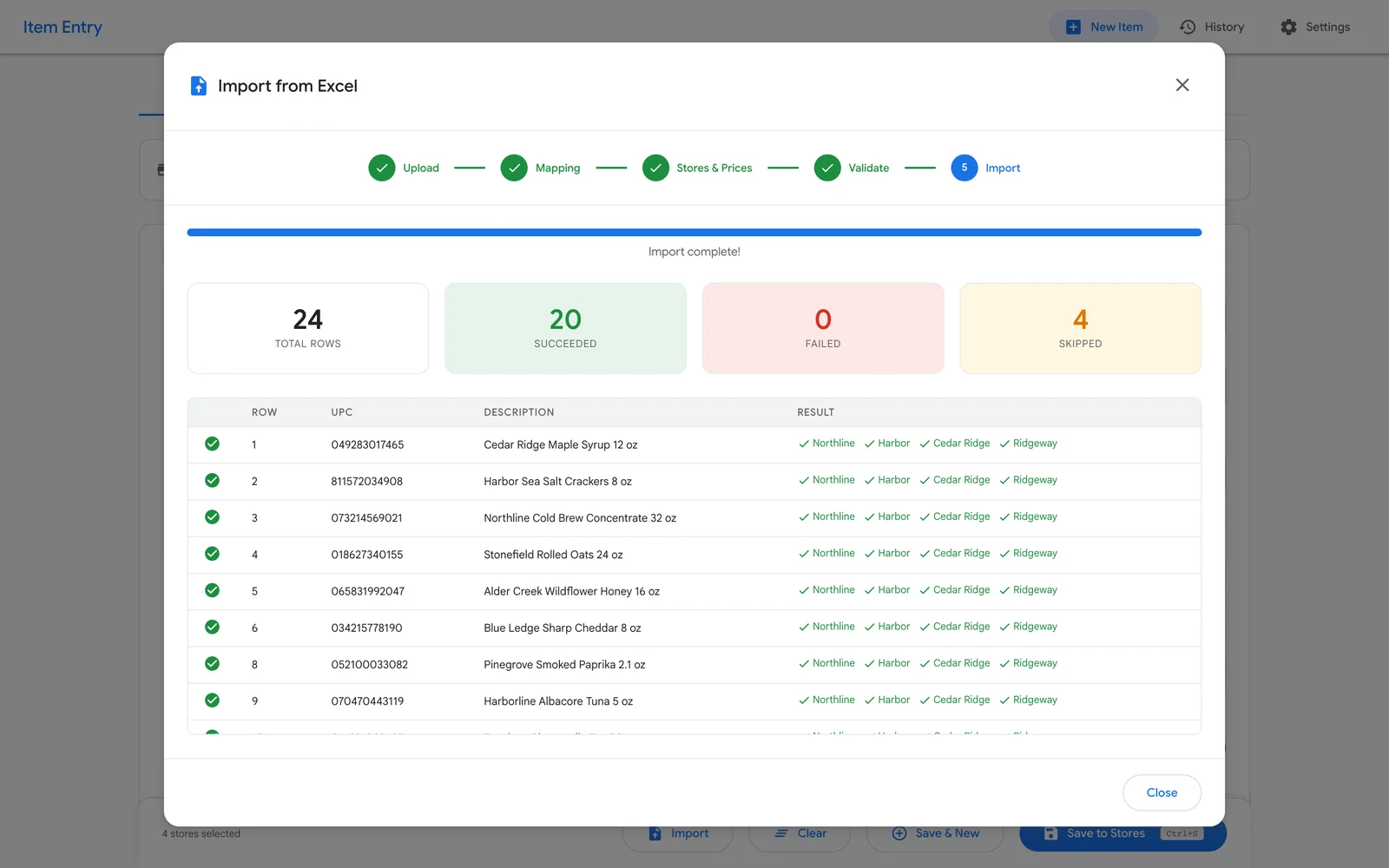Click the Excel file icon in dialog header
Image resolution: width=1389 pixels, height=868 pixels.
pyautogui.click(x=199, y=86)
